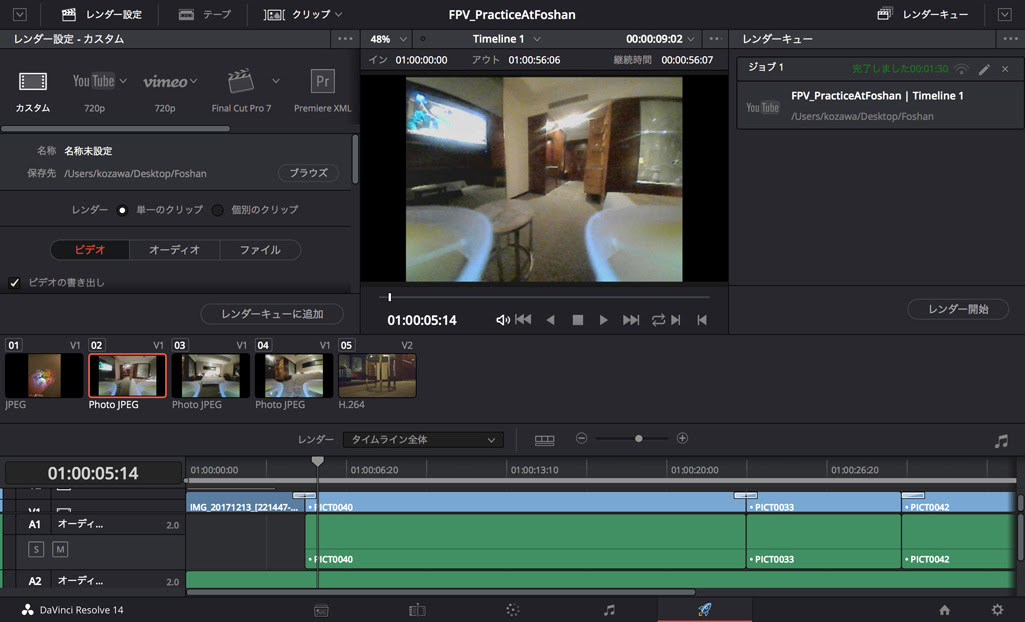This screenshot has height=622, width=1025.
Task: Click the レンダー開始 button
Action: click(957, 309)
